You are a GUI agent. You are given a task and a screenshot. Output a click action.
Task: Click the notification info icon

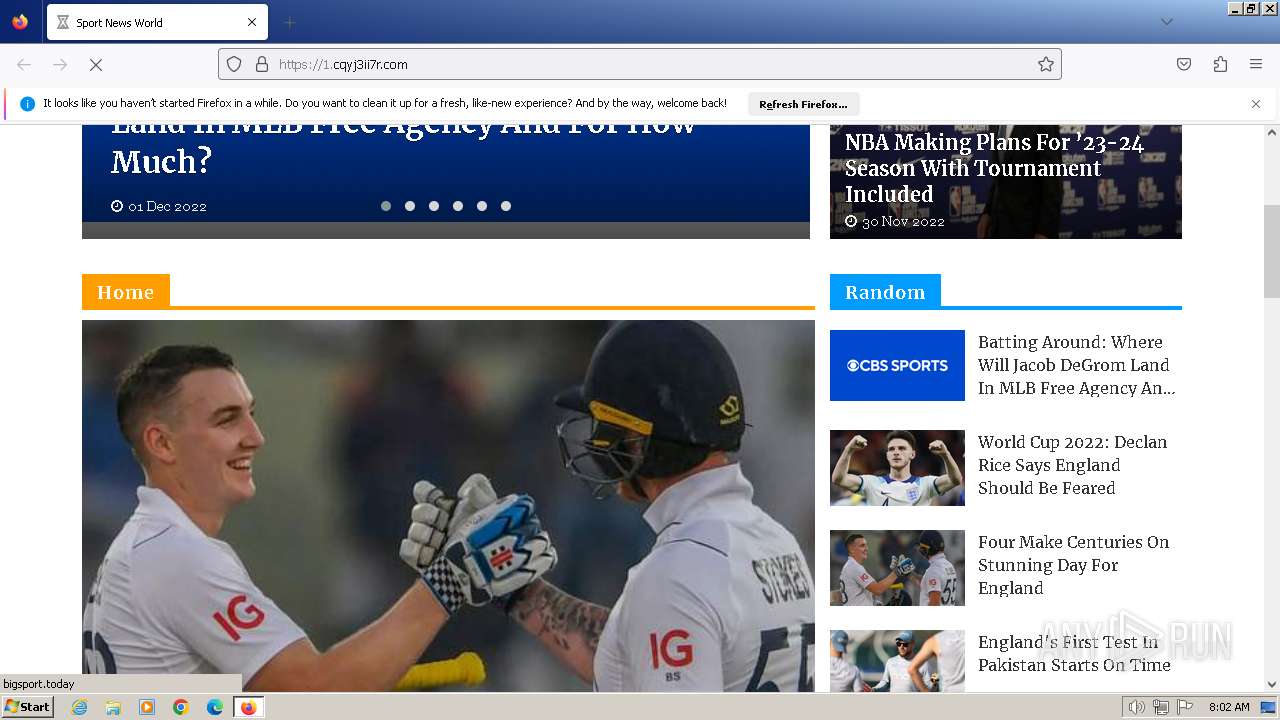27,104
